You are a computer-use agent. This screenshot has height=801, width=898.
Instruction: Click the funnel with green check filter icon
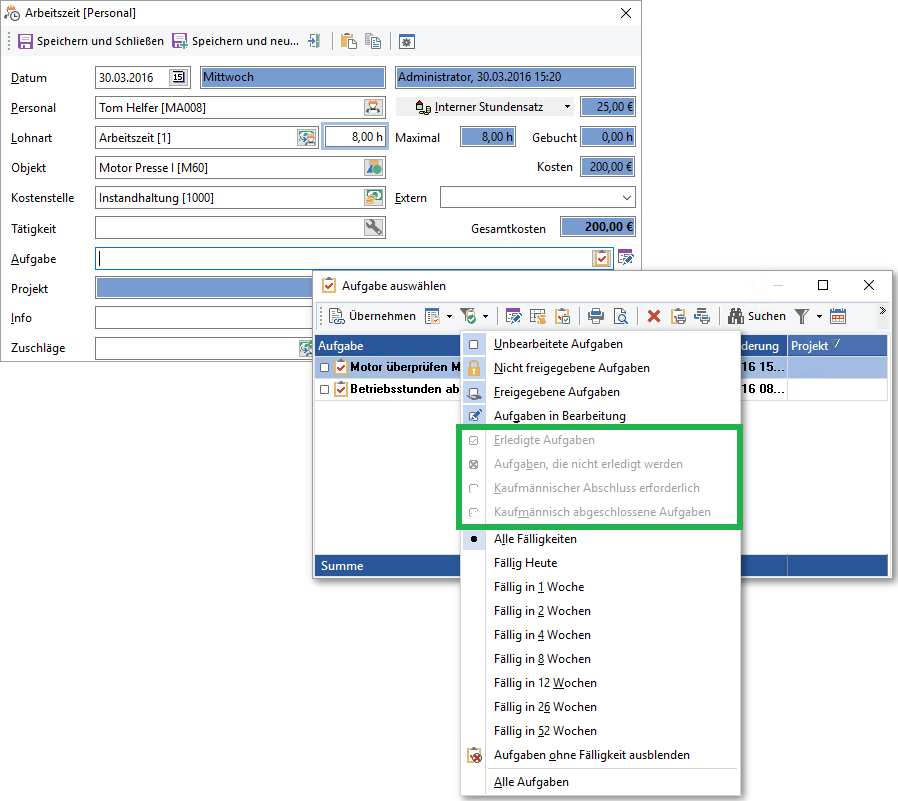[x=468, y=316]
